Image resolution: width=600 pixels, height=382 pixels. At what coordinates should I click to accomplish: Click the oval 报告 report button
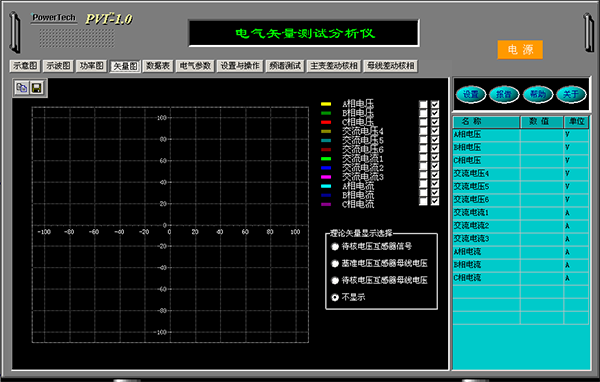(504, 94)
